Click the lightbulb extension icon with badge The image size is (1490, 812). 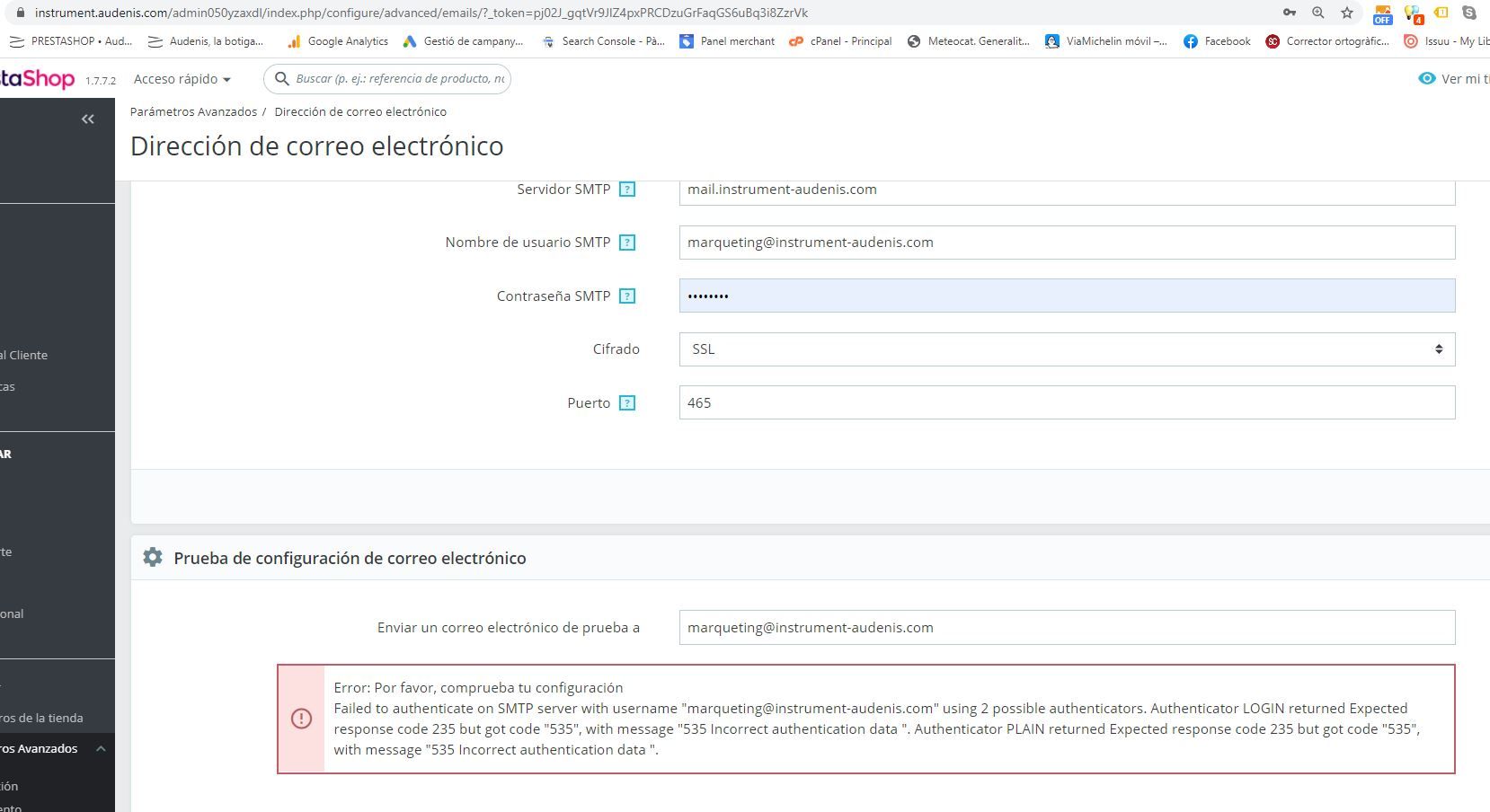pyautogui.click(x=1414, y=13)
